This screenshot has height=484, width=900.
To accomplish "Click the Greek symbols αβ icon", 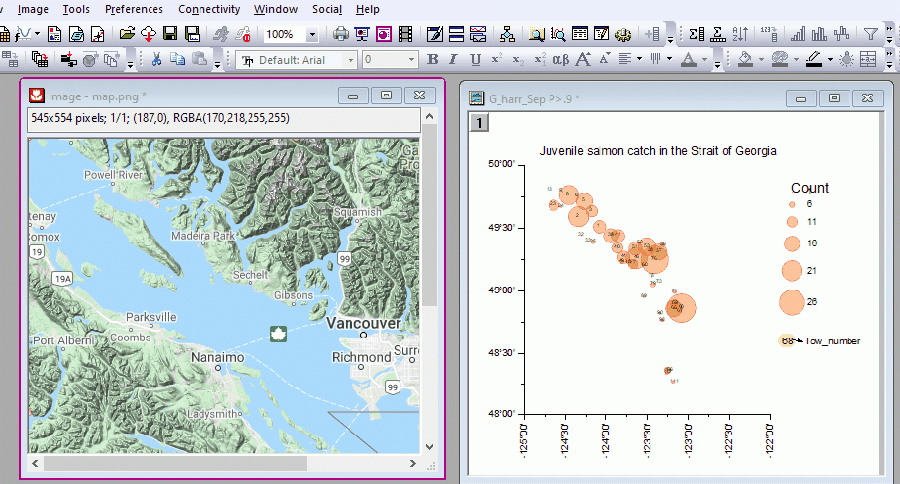I will (561, 60).
